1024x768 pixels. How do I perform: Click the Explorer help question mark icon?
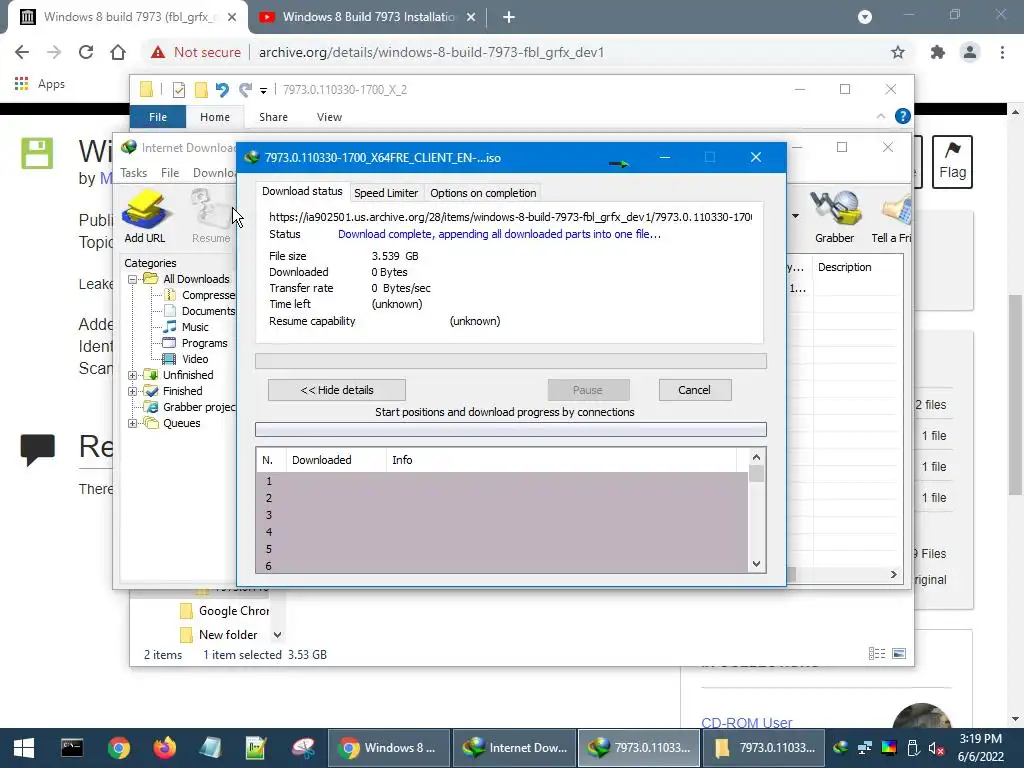[x=903, y=116]
